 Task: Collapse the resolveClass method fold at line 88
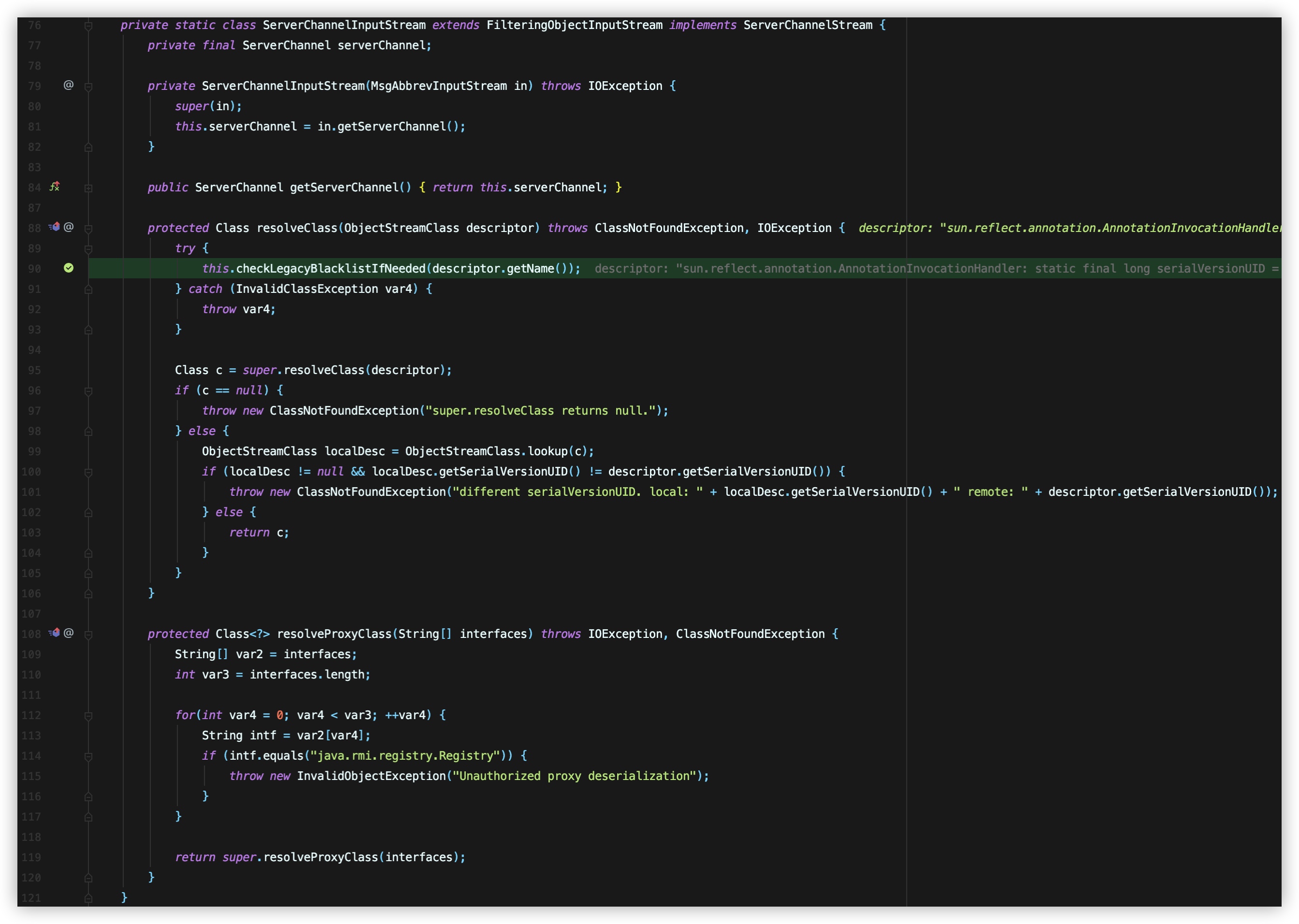click(x=88, y=229)
